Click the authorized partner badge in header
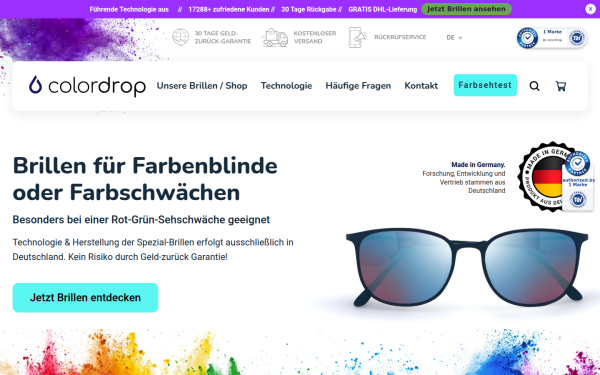The width and height of the screenshot is (600, 375). tap(552, 38)
